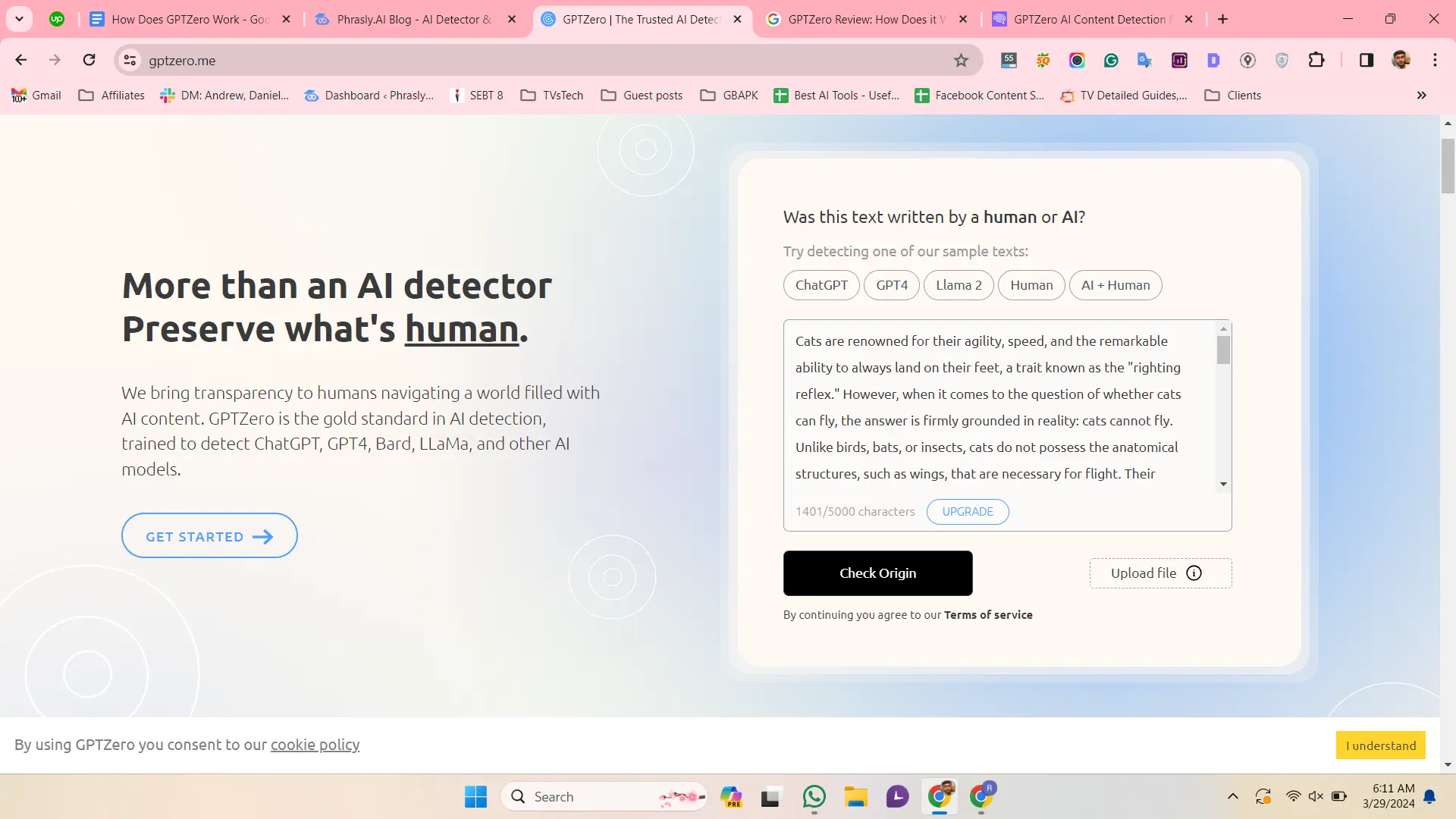The height and width of the screenshot is (819, 1456).
Task: Open the Dashboard Phrasly bookmark
Action: pyautogui.click(x=369, y=96)
